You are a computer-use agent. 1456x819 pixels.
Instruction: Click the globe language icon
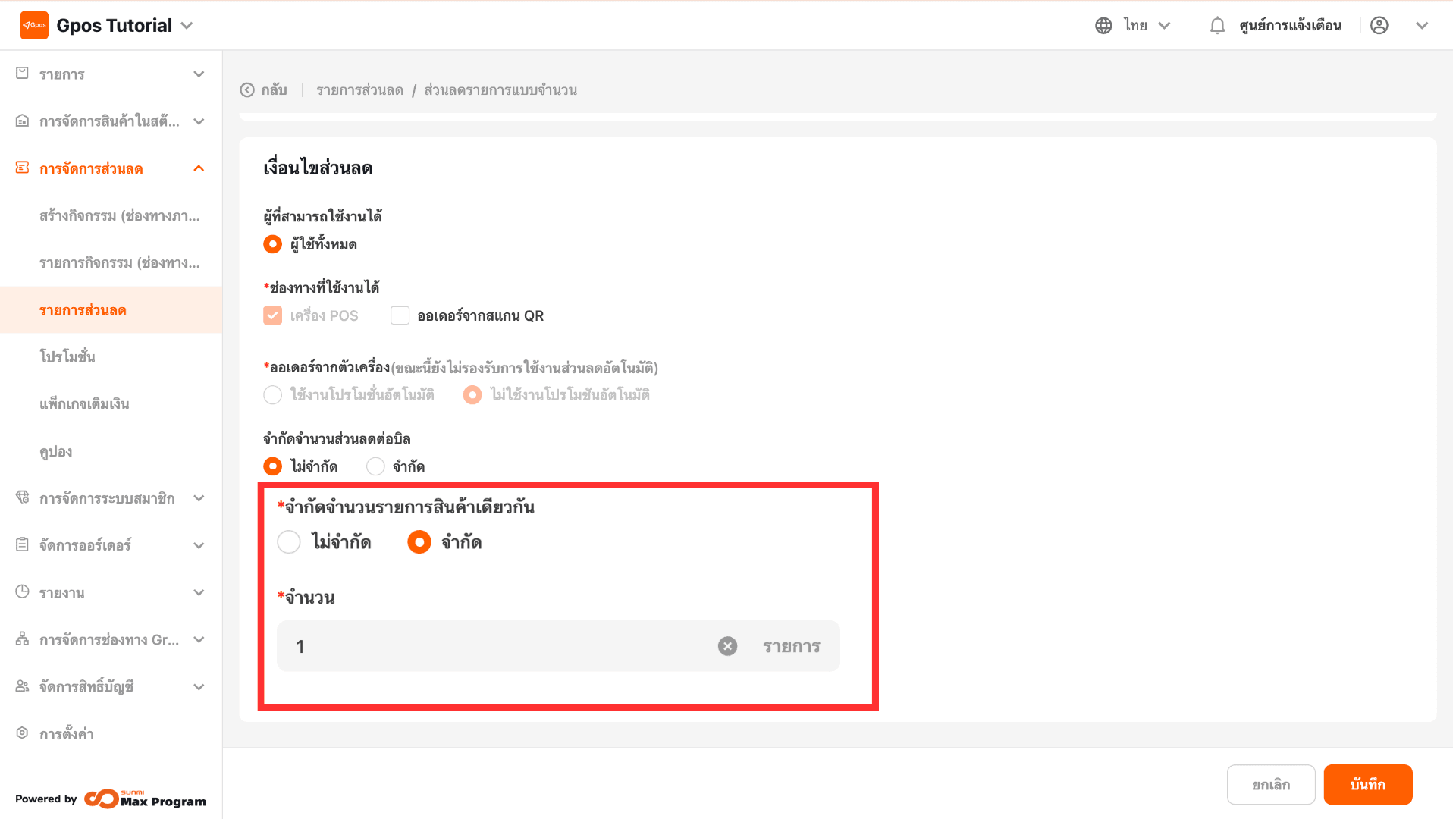tap(1103, 26)
